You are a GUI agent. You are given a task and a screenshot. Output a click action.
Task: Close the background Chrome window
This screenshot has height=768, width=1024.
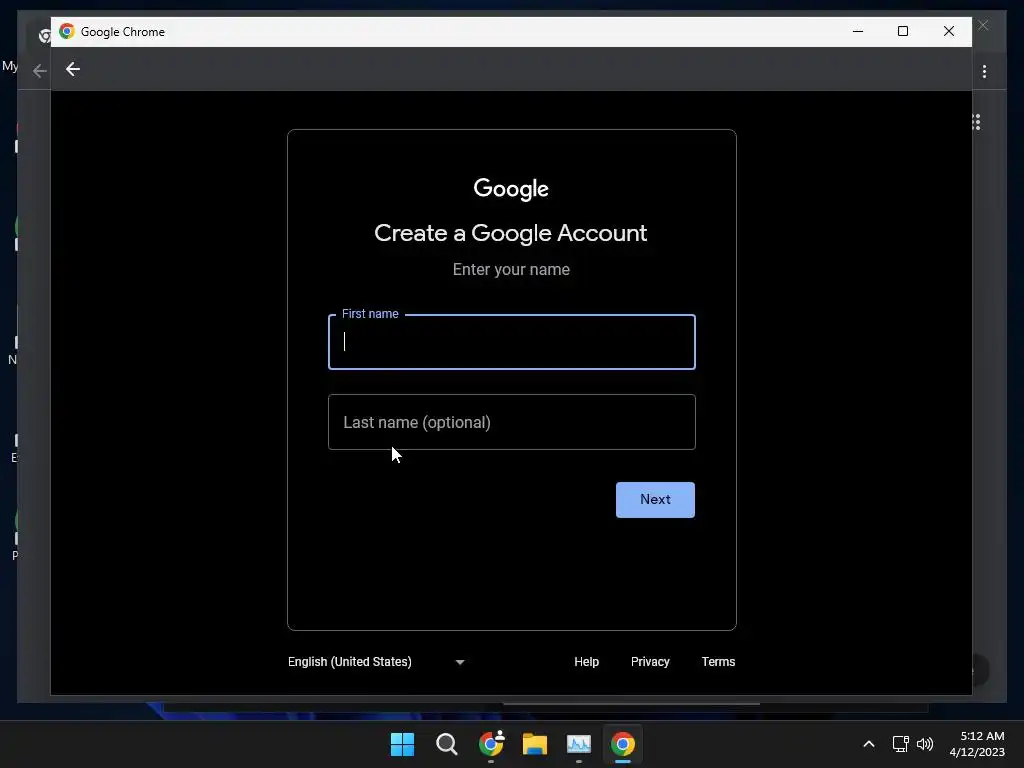[x=984, y=25]
